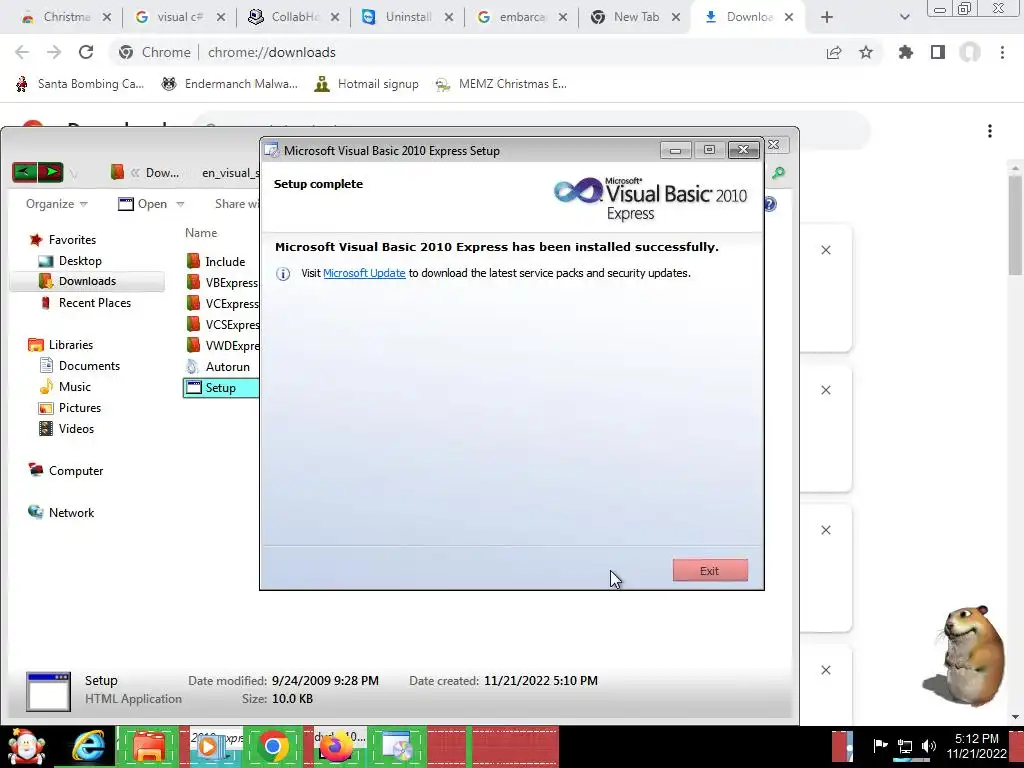Bookmark this page with the star icon
1024x768 pixels.
click(866, 52)
